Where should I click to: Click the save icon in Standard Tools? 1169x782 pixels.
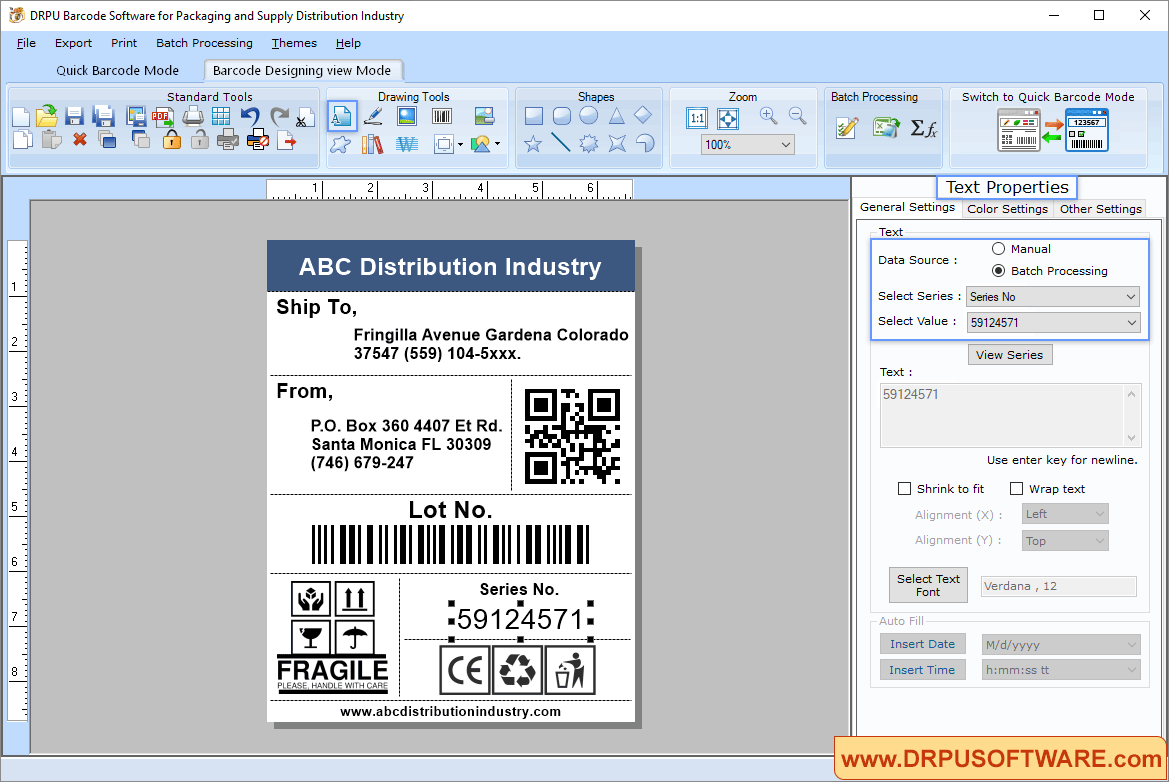click(x=74, y=116)
